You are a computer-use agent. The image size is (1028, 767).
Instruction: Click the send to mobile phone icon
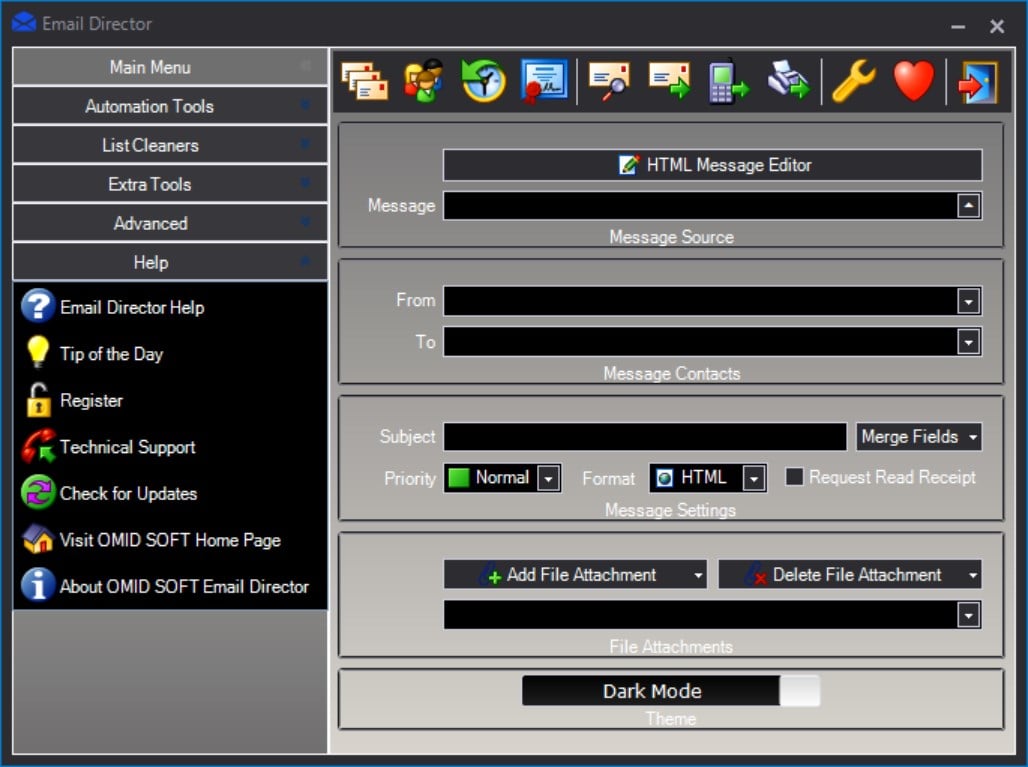(x=728, y=81)
